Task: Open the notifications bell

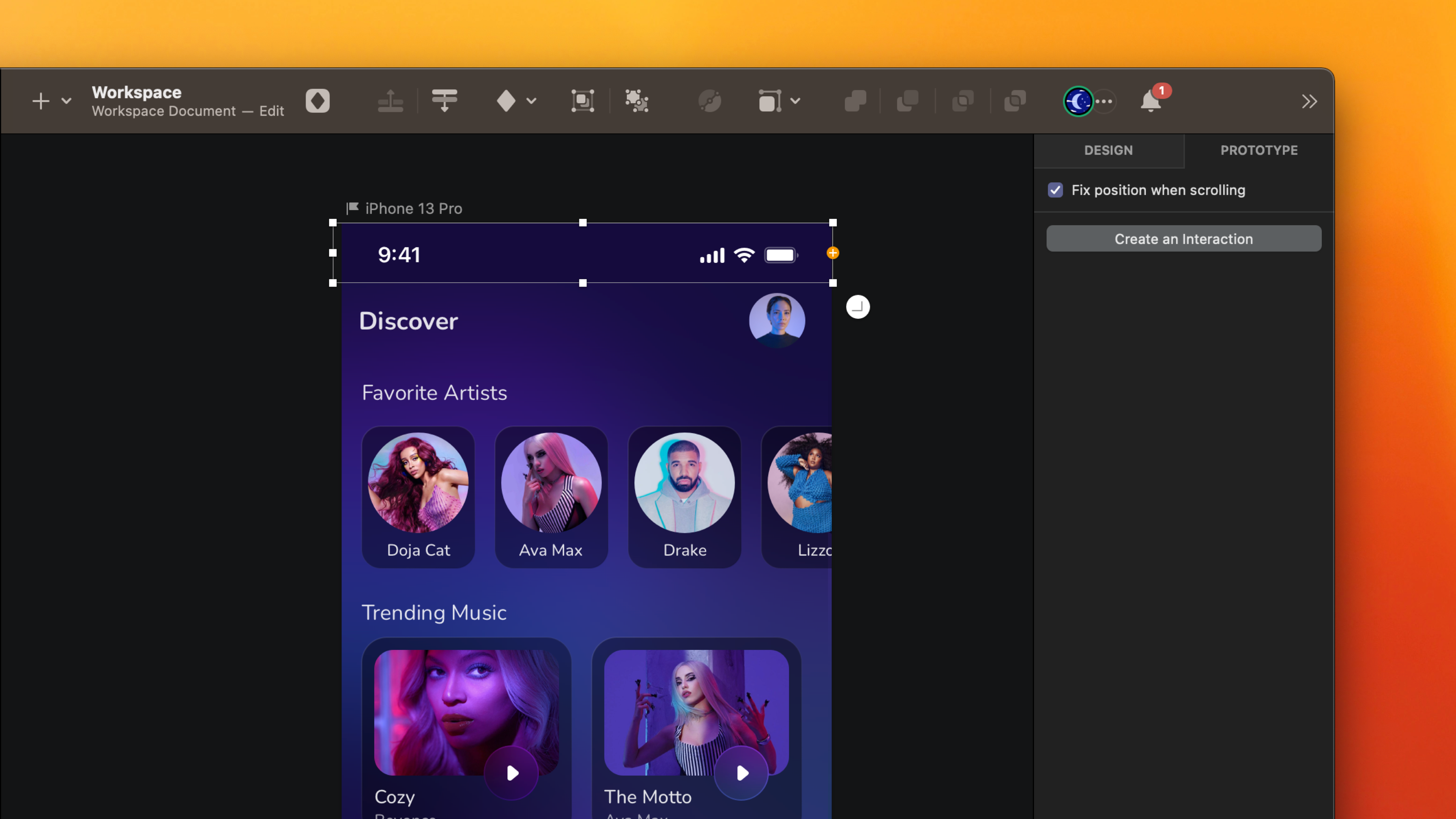Action: pos(1151,101)
